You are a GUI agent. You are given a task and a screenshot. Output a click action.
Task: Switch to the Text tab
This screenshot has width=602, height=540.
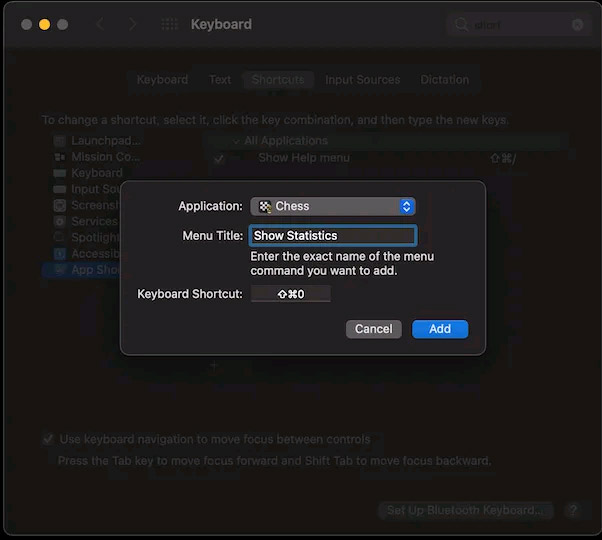tap(220, 79)
